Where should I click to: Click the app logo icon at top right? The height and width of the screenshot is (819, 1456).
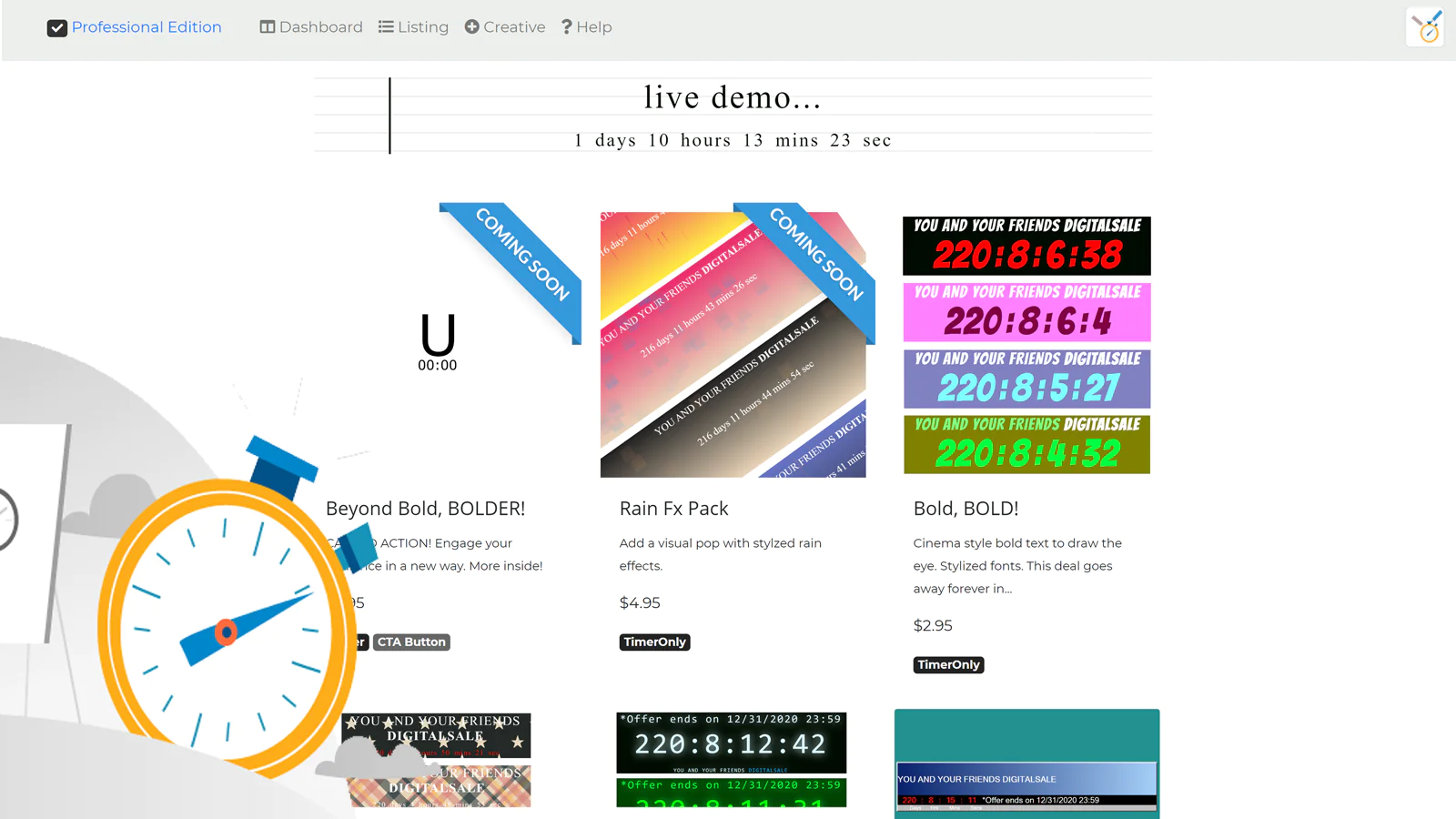1426,26
